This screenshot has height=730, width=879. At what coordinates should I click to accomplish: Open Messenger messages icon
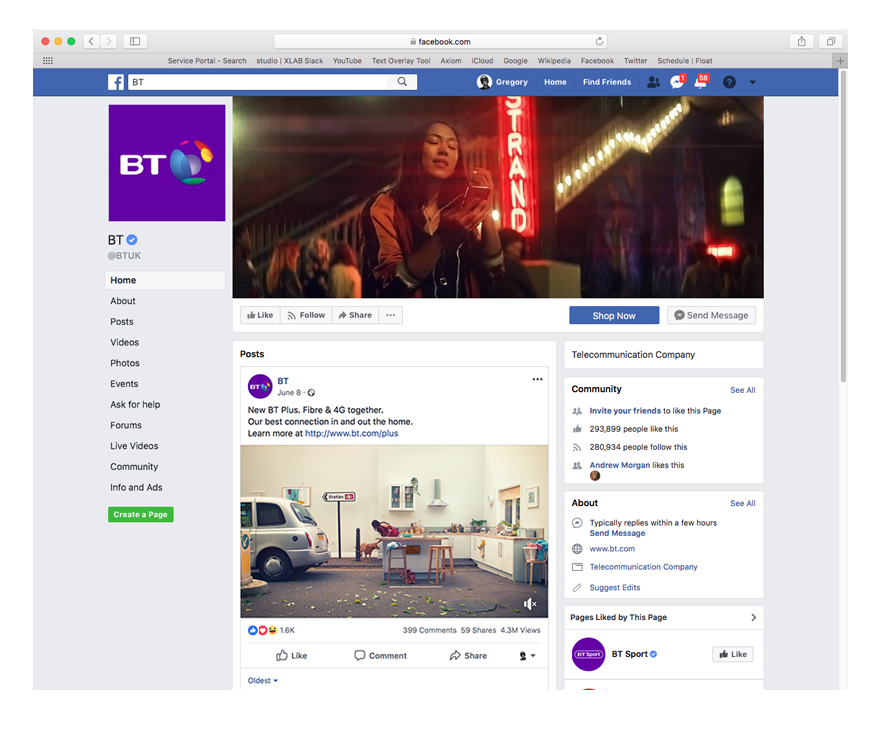(x=677, y=82)
